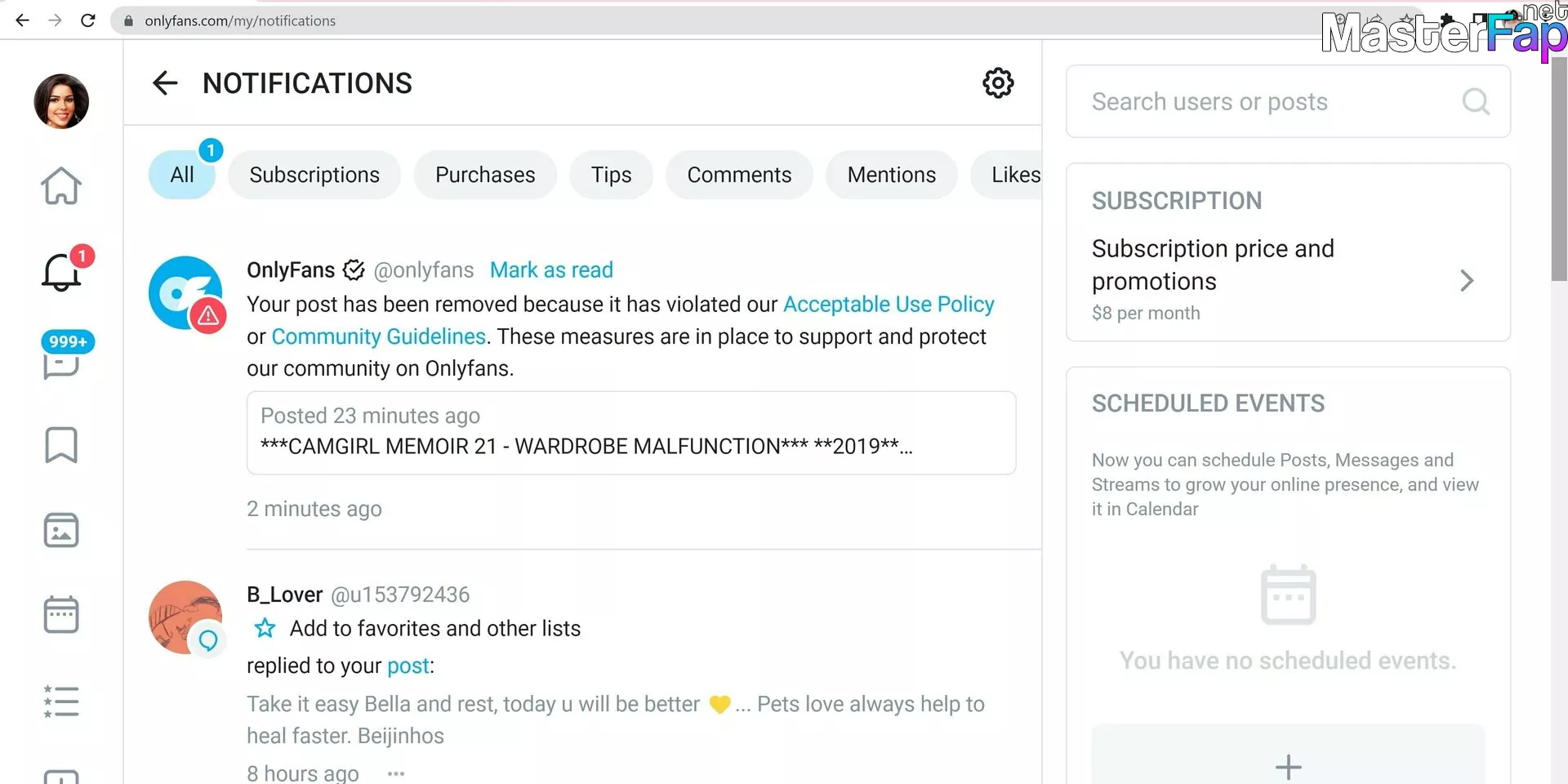Select the Subscriptions tab
Image resolution: width=1568 pixels, height=784 pixels.
coord(314,175)
